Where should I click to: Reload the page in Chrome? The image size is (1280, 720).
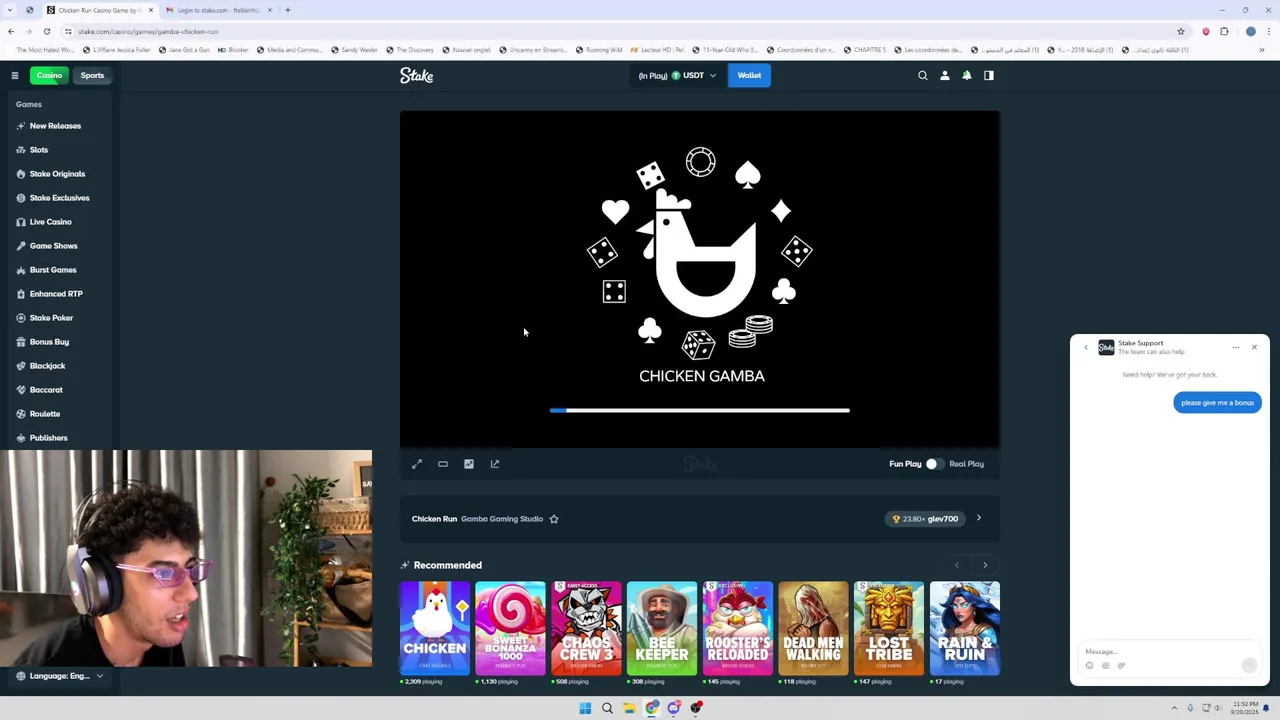[46, 31]
